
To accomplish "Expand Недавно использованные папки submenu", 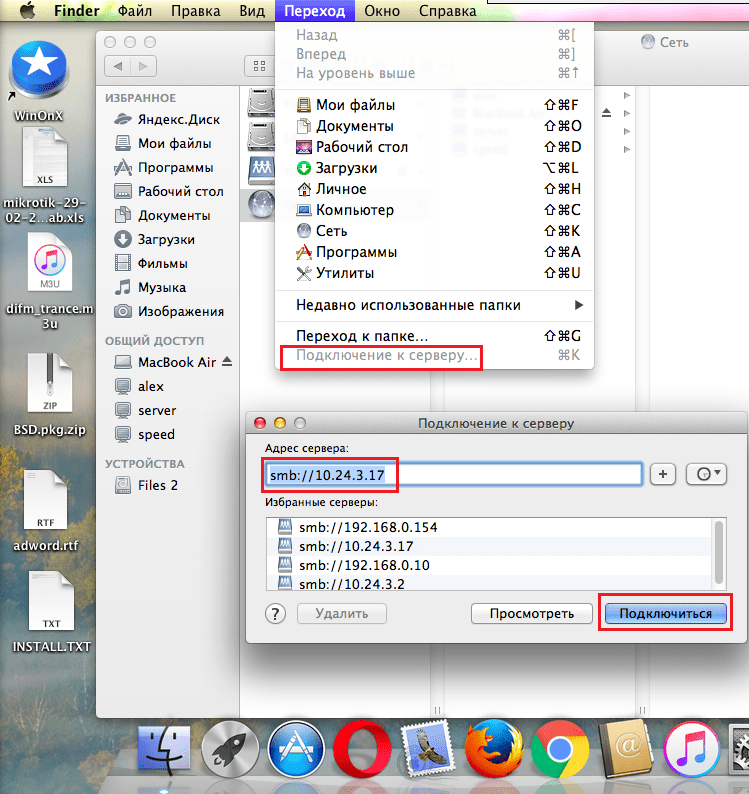I will pyautogui.click(x=435, y=305).
